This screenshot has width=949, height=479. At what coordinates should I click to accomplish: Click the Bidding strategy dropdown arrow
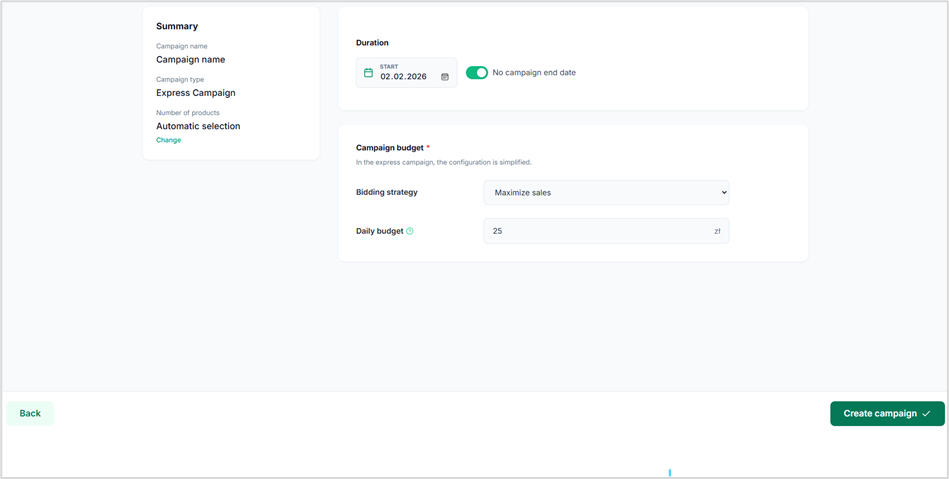coord(723,193)
